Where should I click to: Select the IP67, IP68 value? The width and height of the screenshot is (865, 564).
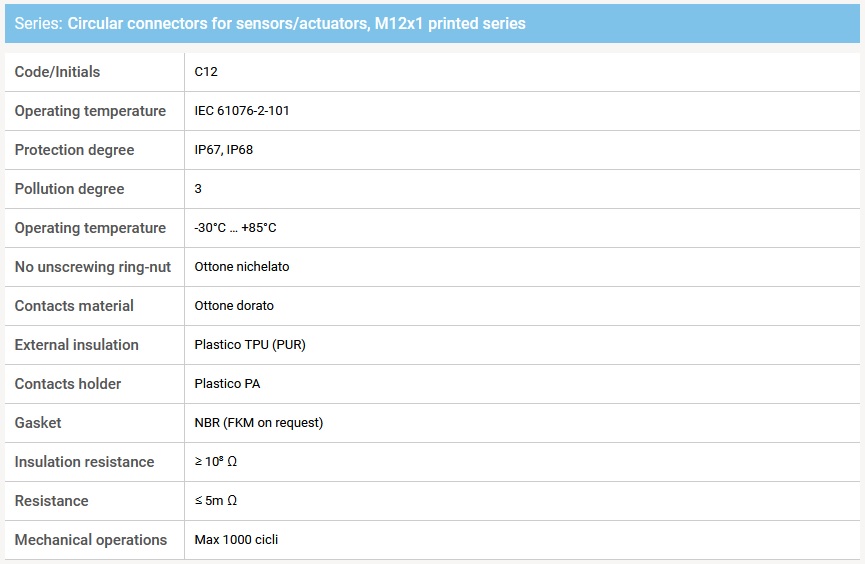click(224, 150)
